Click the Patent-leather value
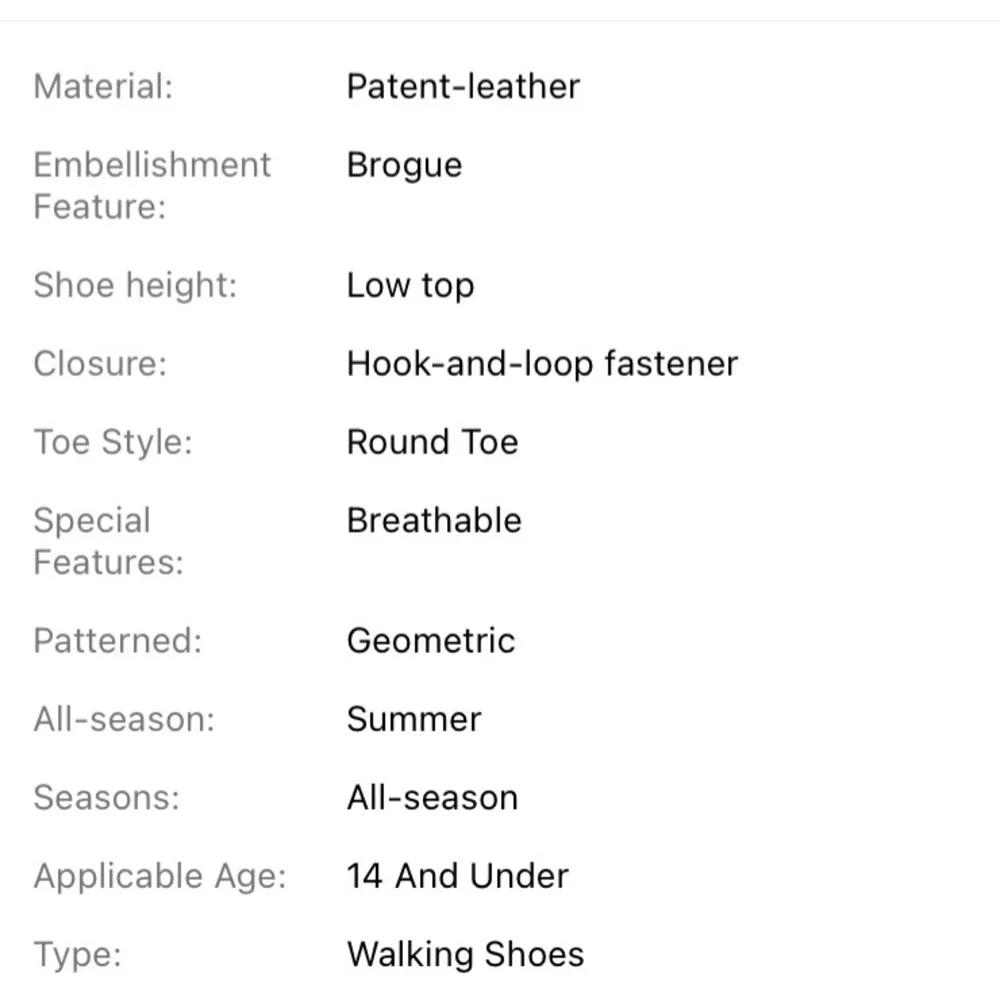Screen dimensions: 1000x1000 (x=464, y=86)
